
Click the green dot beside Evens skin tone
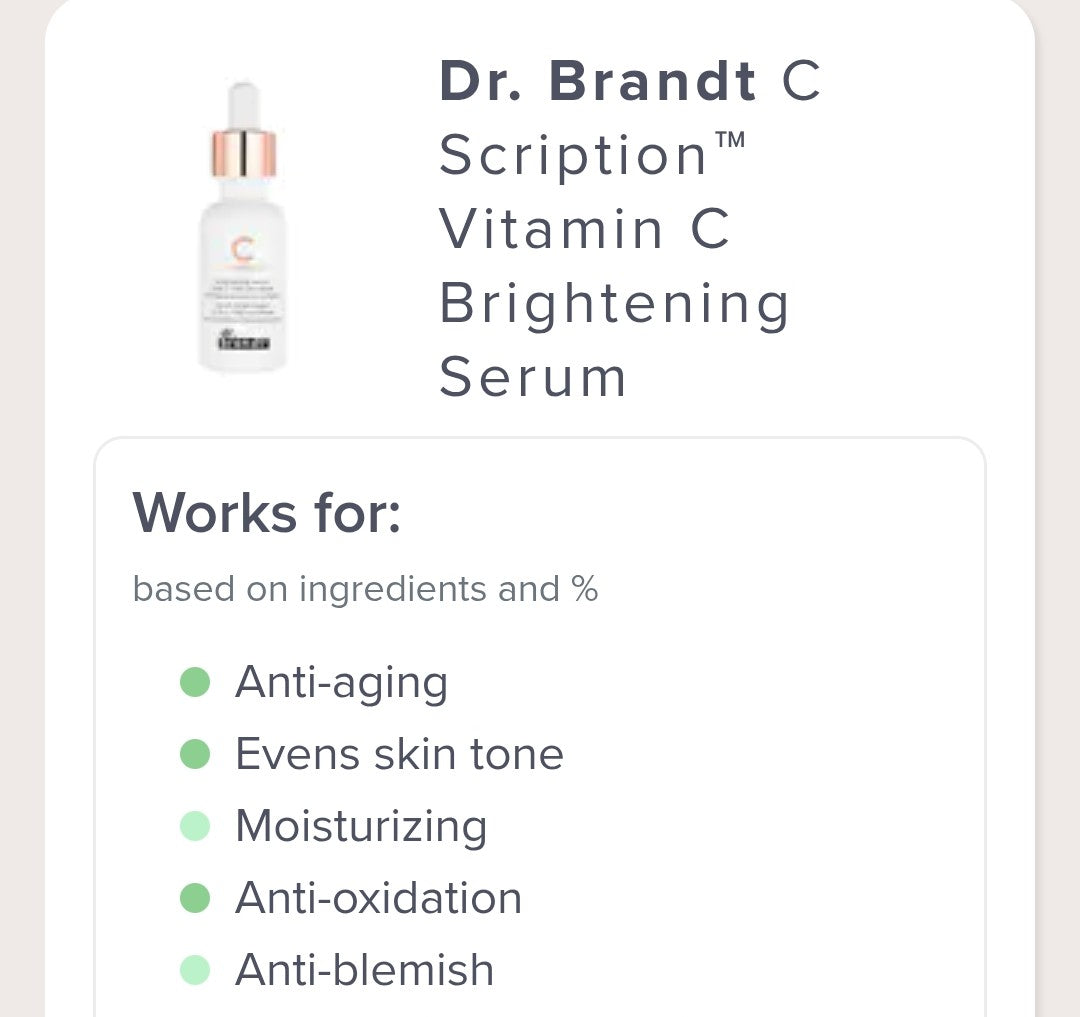tap(195, 754)
